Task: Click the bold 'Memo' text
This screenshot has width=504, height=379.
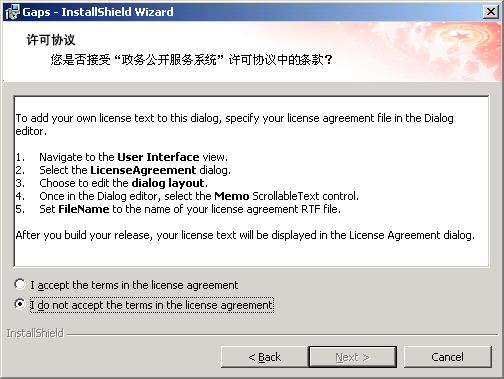Action: [232, 196]
